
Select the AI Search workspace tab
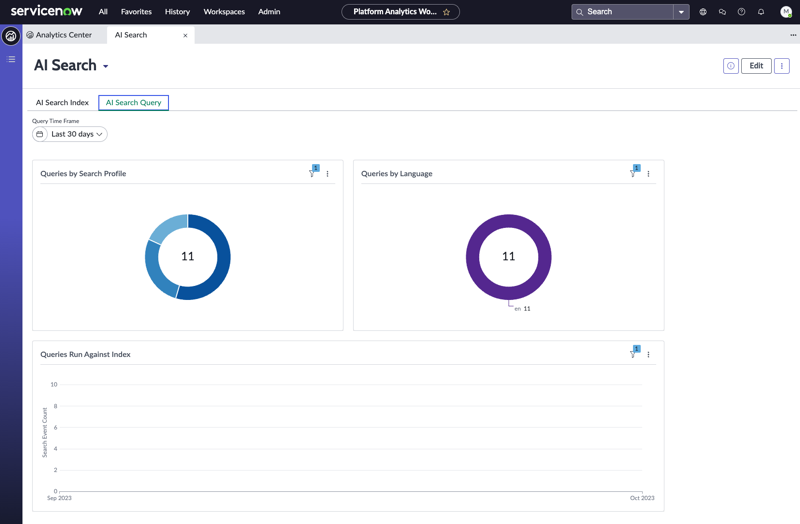pyautogui.click(x=131, y=35)
